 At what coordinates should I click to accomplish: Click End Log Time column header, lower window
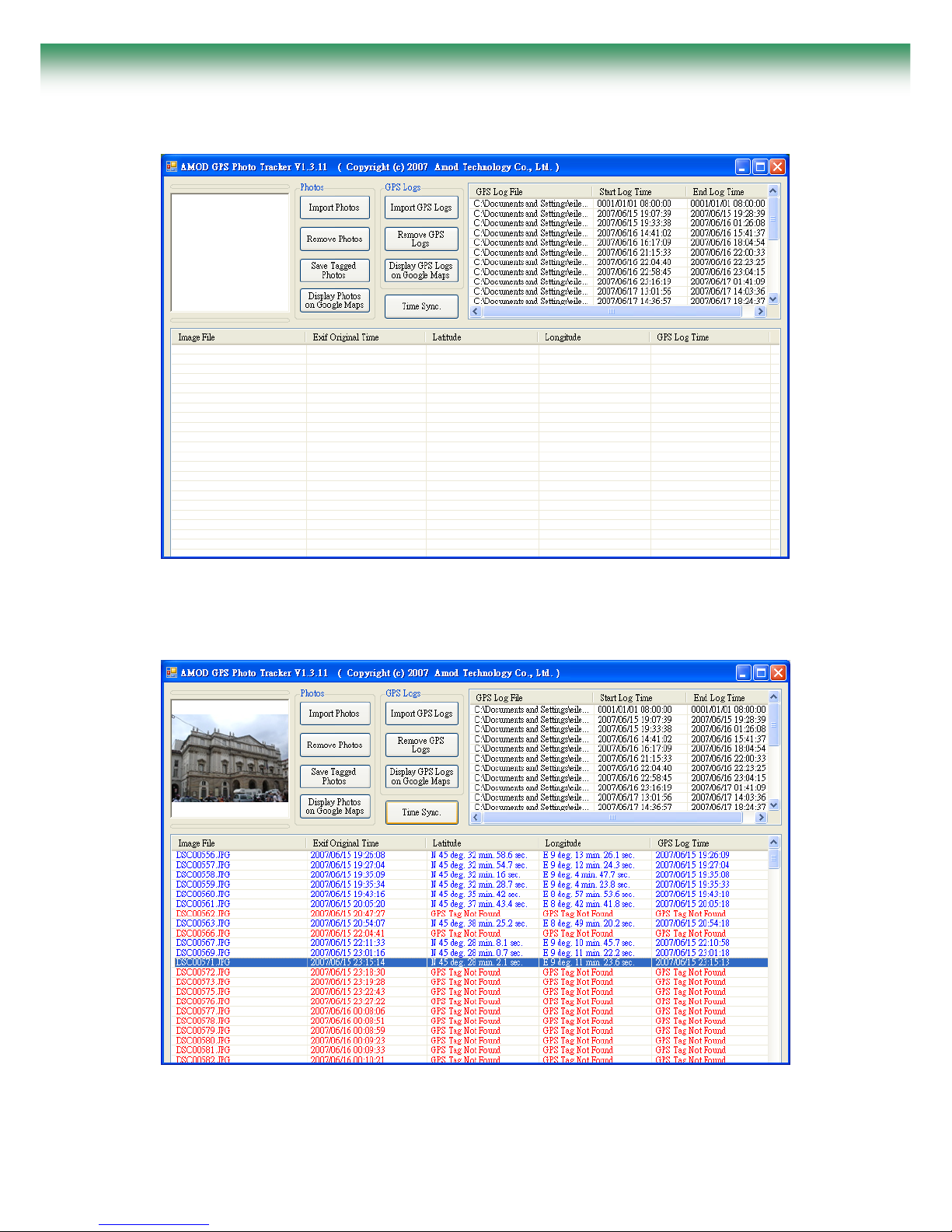pyautogui.click(x=727, y=697)
